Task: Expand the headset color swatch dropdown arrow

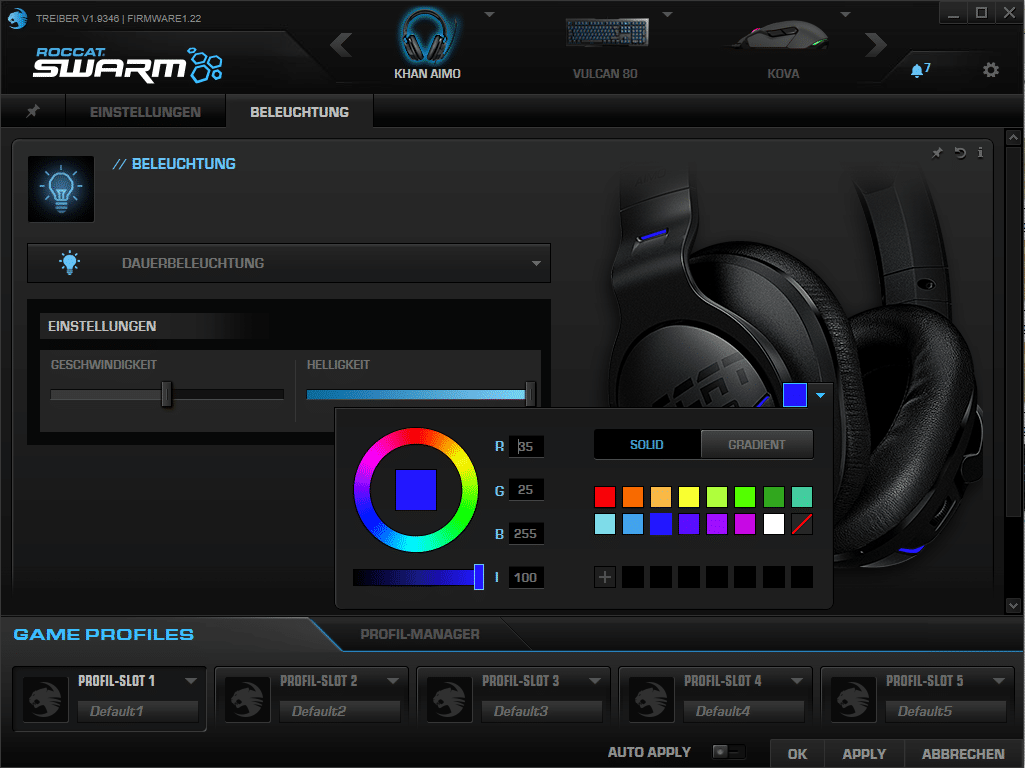Action: (821, 395)
